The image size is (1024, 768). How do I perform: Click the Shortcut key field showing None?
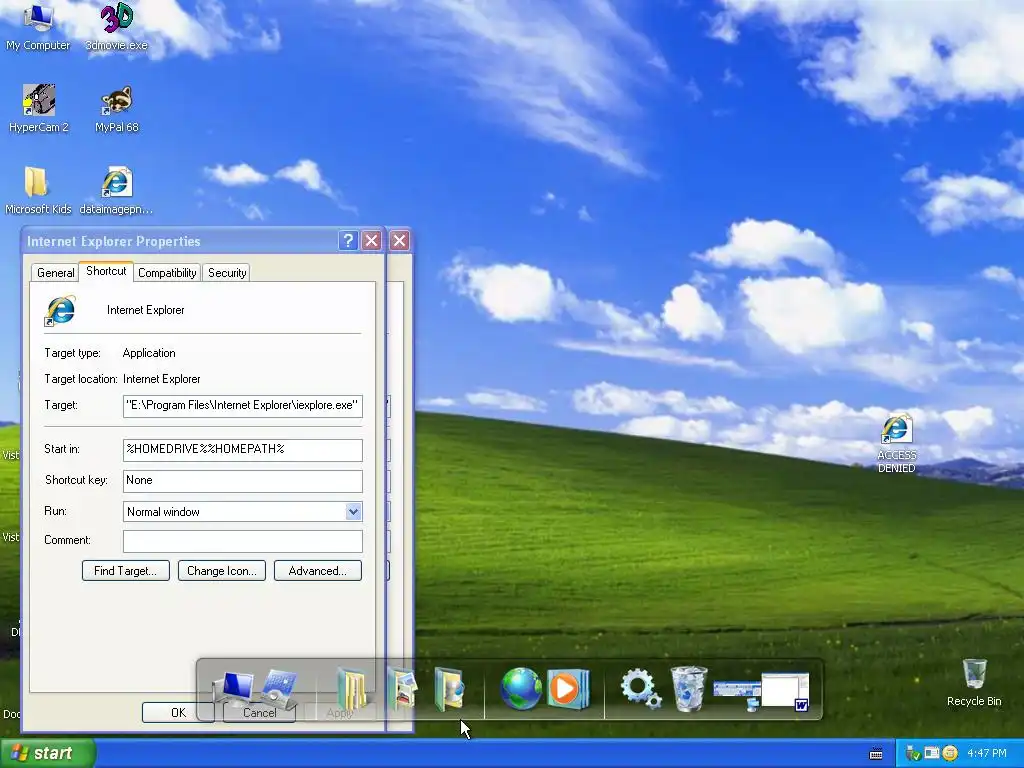[242, 481]
